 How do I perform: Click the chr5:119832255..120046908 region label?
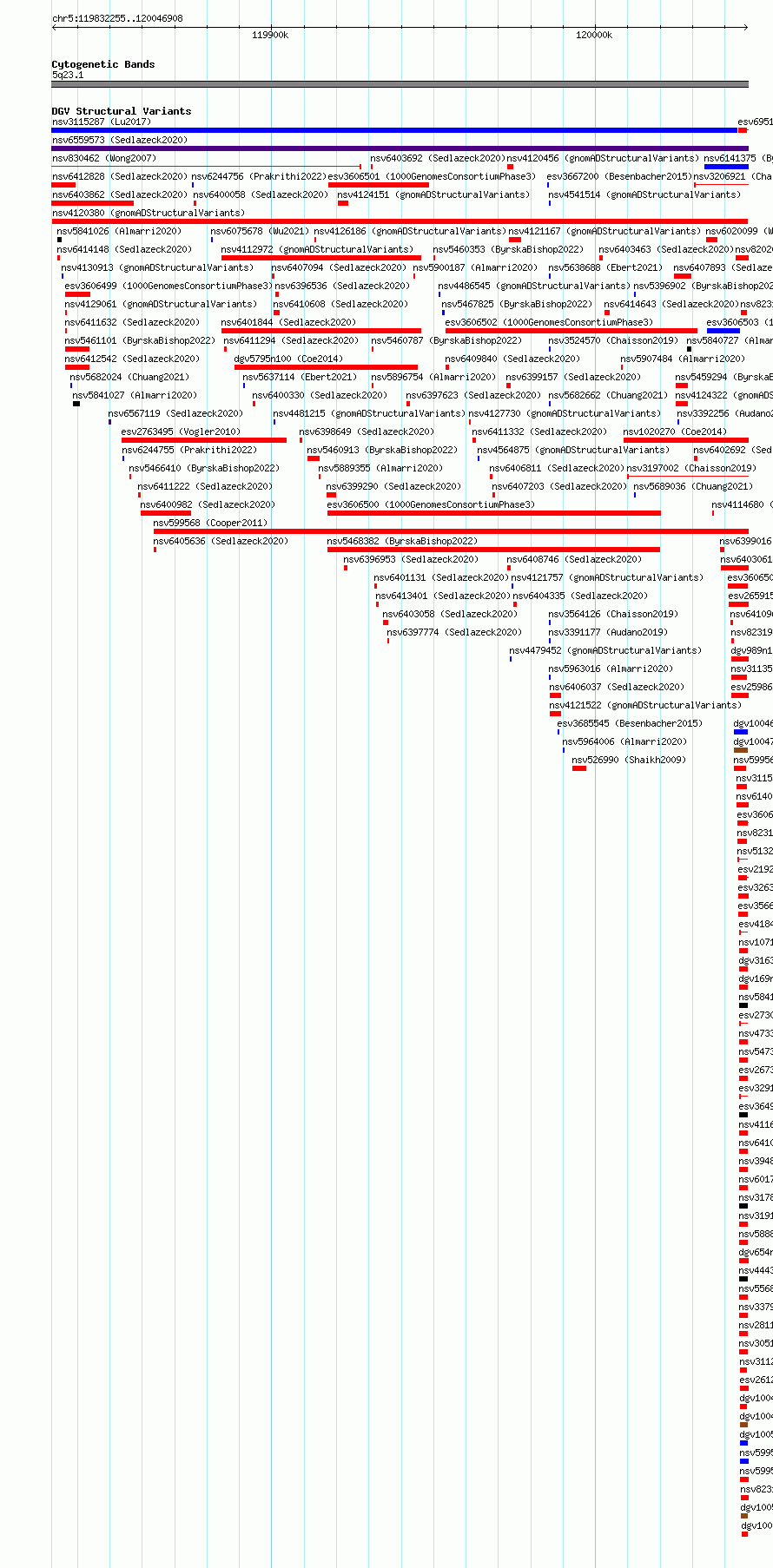point(117,18)
